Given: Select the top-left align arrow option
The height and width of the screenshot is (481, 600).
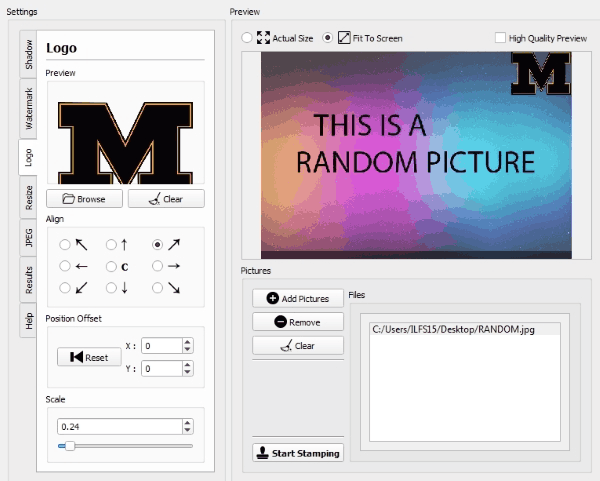Looking at the screenshot, I should (x=65, y=245).
